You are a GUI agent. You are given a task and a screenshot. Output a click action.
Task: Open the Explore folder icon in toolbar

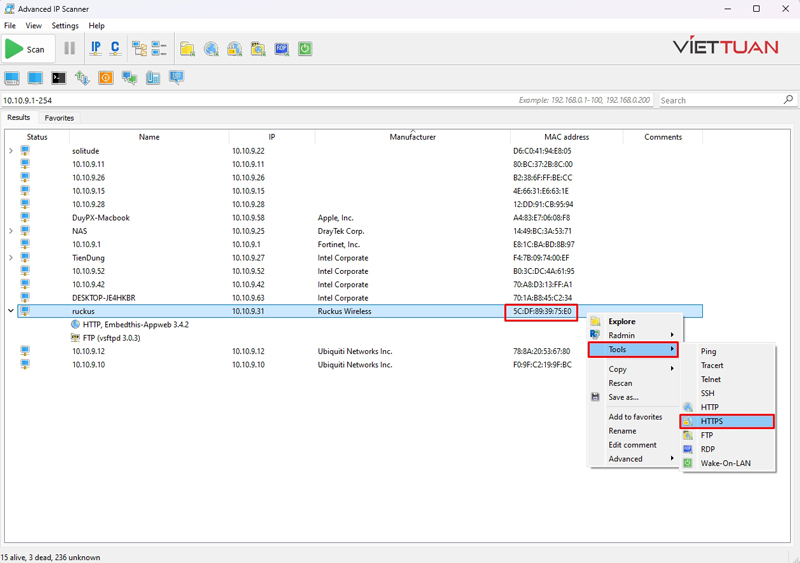[187, 48]
